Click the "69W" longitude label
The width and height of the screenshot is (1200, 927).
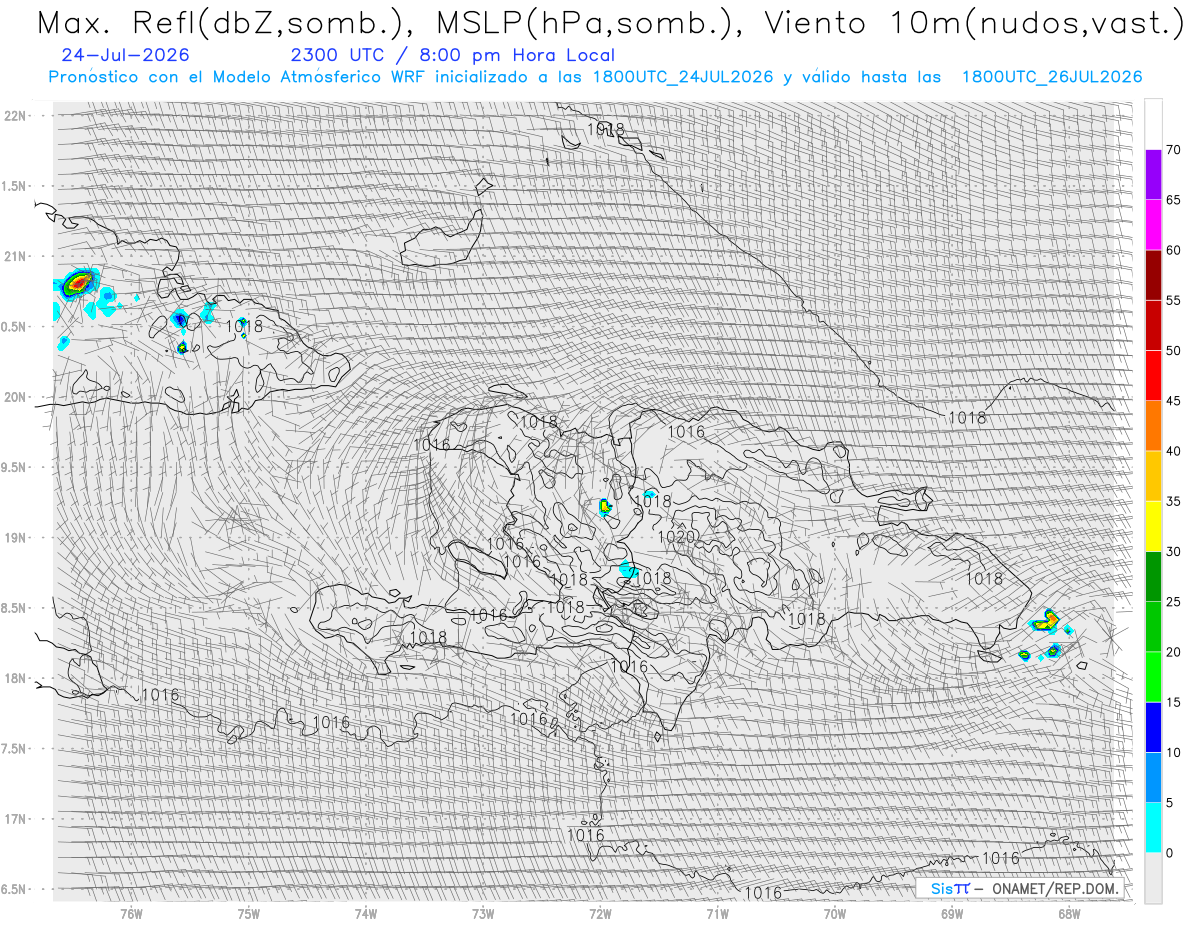coord(952,912)
